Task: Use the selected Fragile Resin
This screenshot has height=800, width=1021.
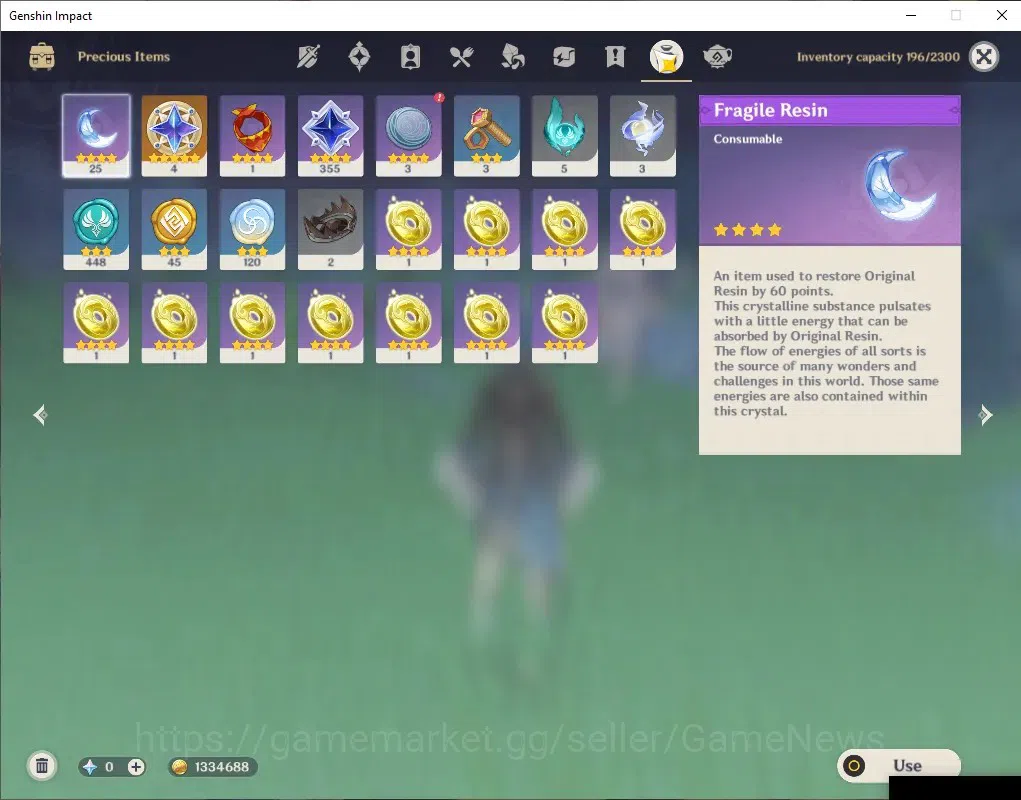Action: [x=899, y=766]
